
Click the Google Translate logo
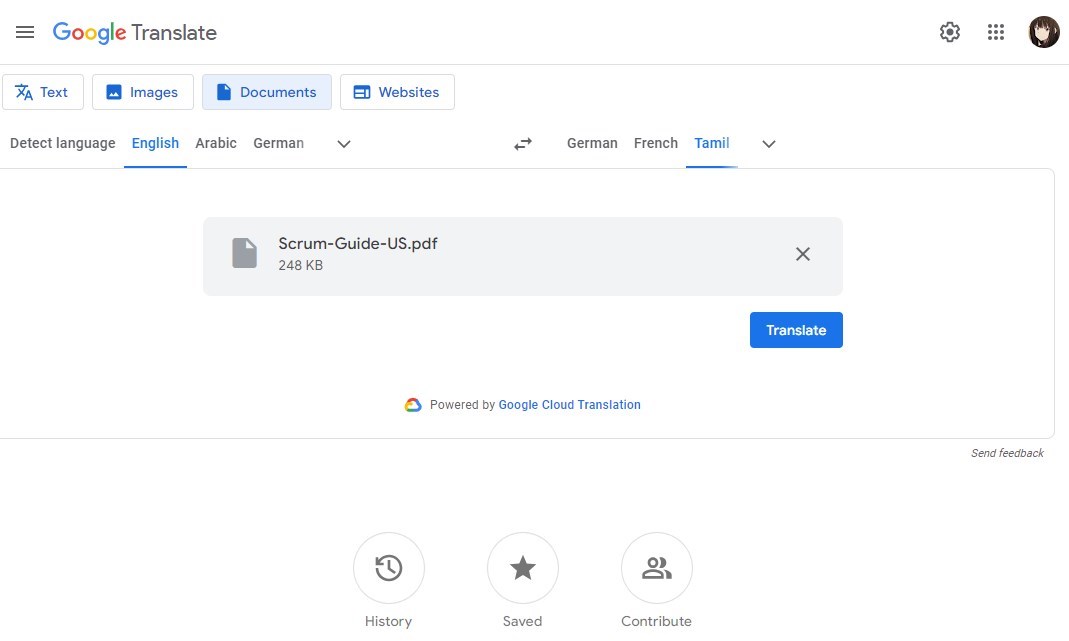(x=134, y=32)
